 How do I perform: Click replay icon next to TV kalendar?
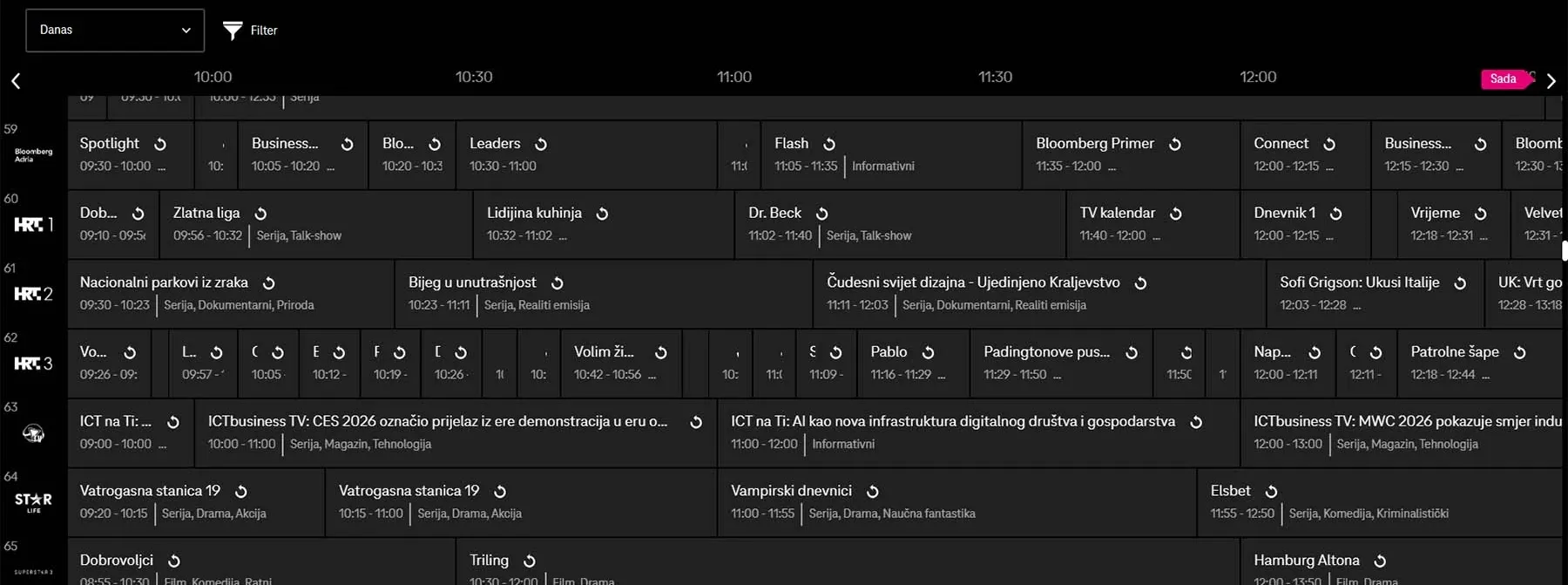[x=1176, y=214]
